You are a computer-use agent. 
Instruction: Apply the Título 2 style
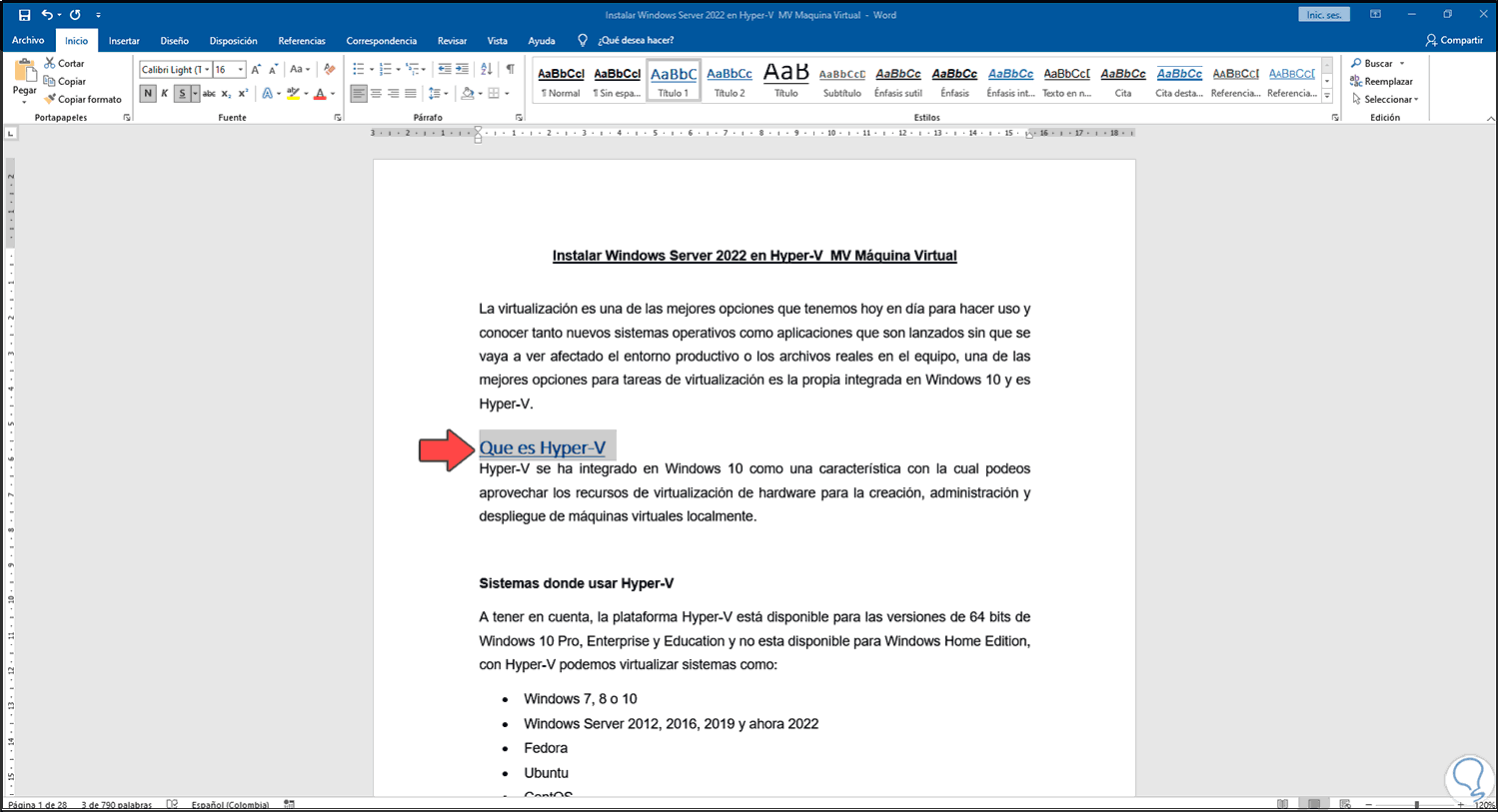click(x=730, y=81)
